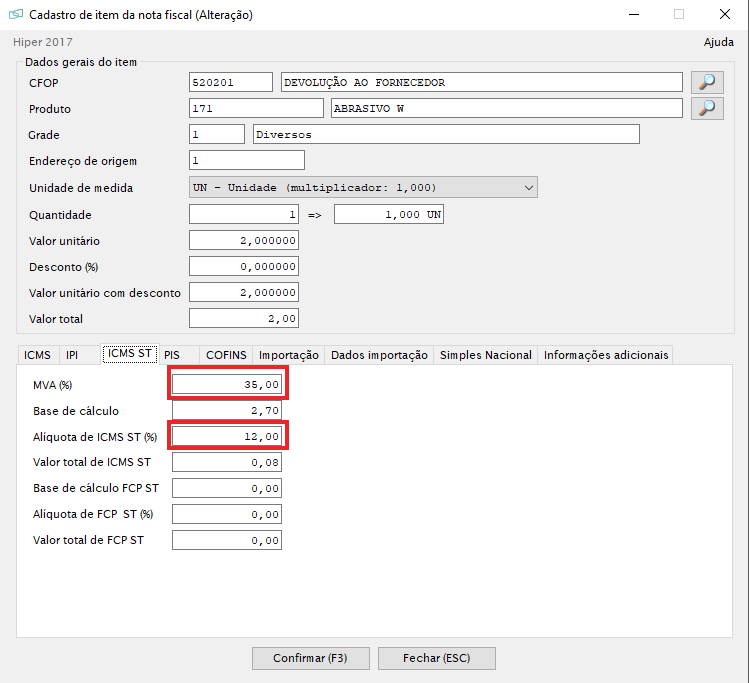Screen dimensions: 749x683
Task: Select the PIS tab
Action: pyautogui.click(x=173, y=355)
